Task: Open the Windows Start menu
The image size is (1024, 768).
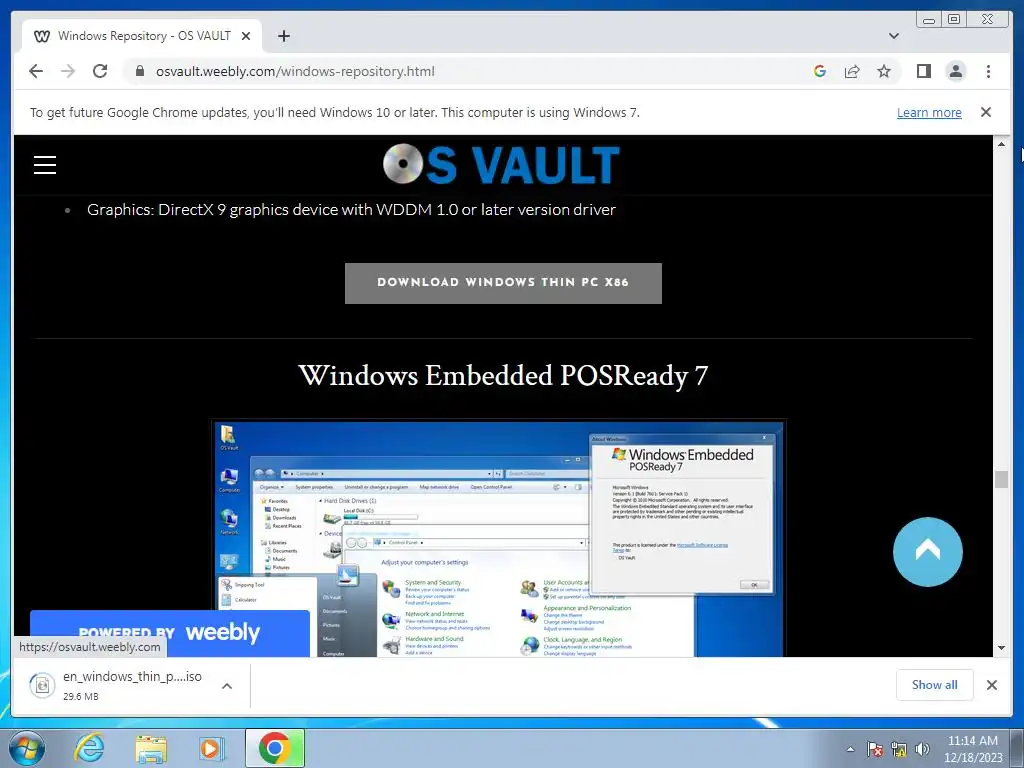Action: [27, 748]
